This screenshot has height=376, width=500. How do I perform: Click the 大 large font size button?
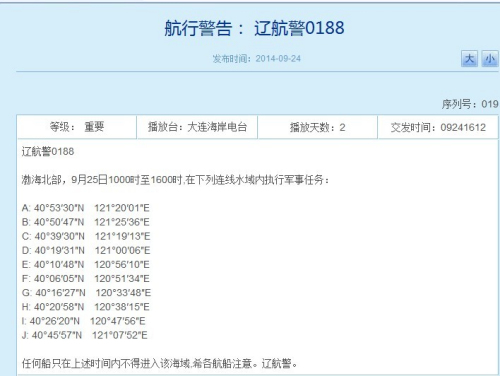click(x=469, y=59)
